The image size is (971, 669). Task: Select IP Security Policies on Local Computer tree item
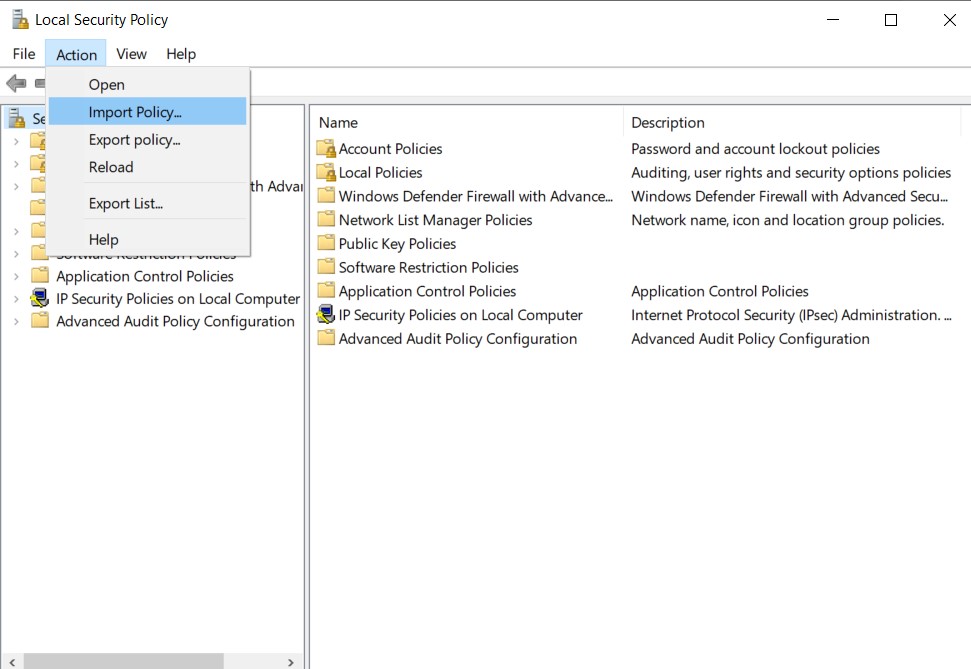pyautogui.click(x=178, y=299)
